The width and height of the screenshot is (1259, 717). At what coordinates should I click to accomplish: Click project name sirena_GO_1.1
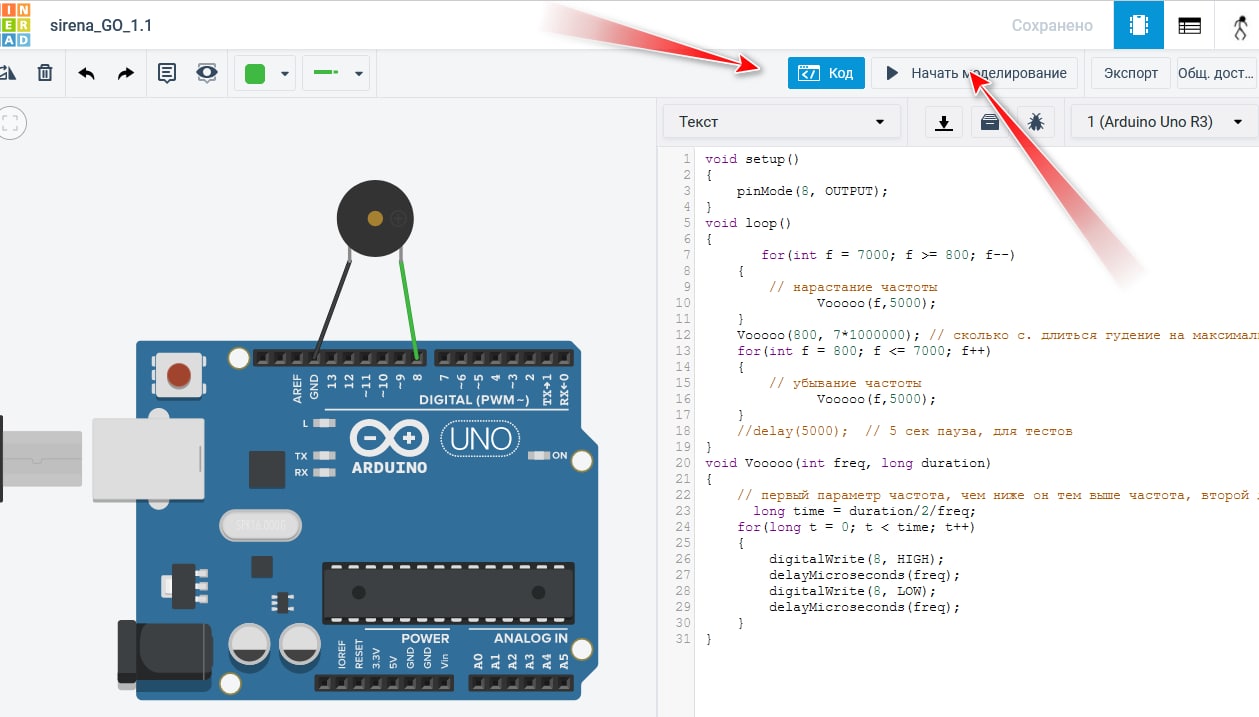point(101,25)
